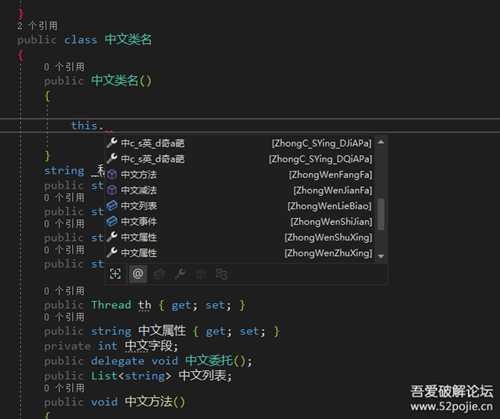Click the property name 'th'
Viewport: 500px width, 419px height.
tap(145, 305)
